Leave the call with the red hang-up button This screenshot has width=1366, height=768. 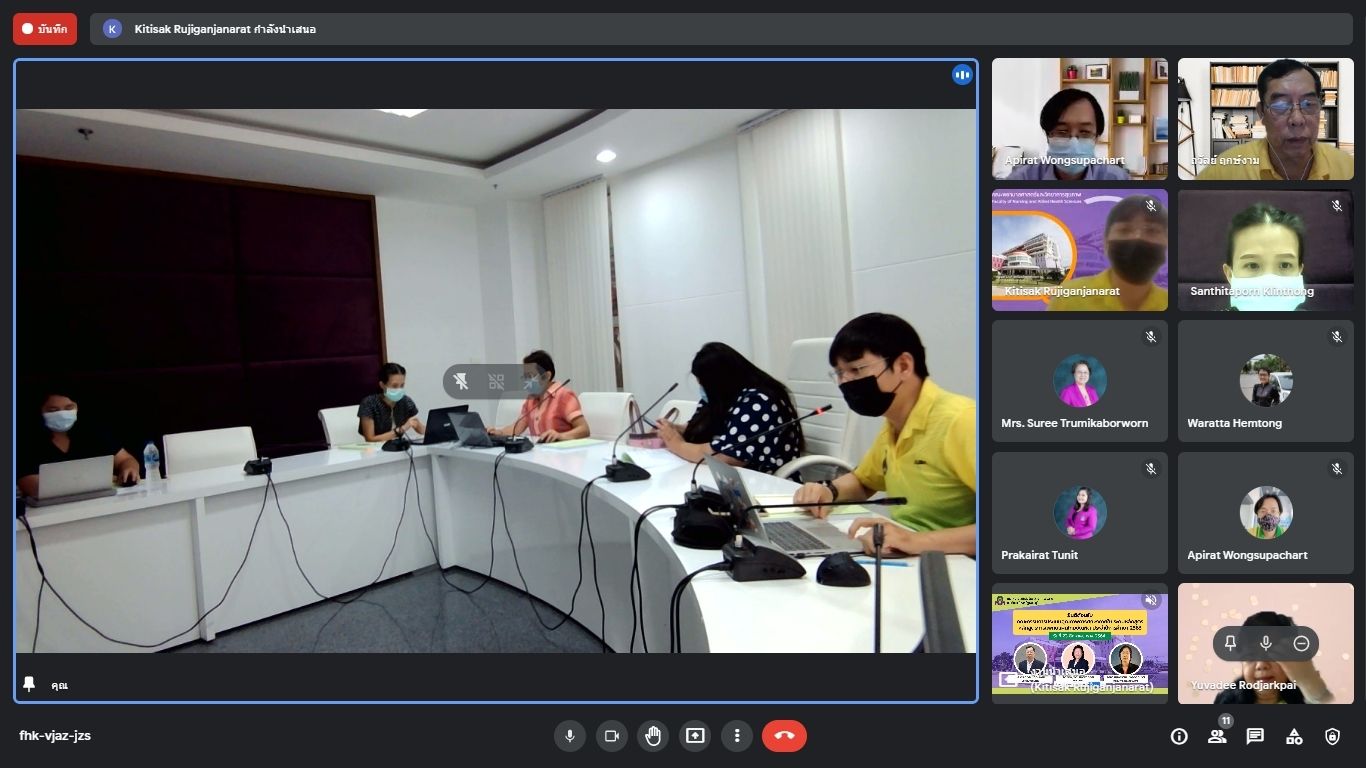pos(784,736)
